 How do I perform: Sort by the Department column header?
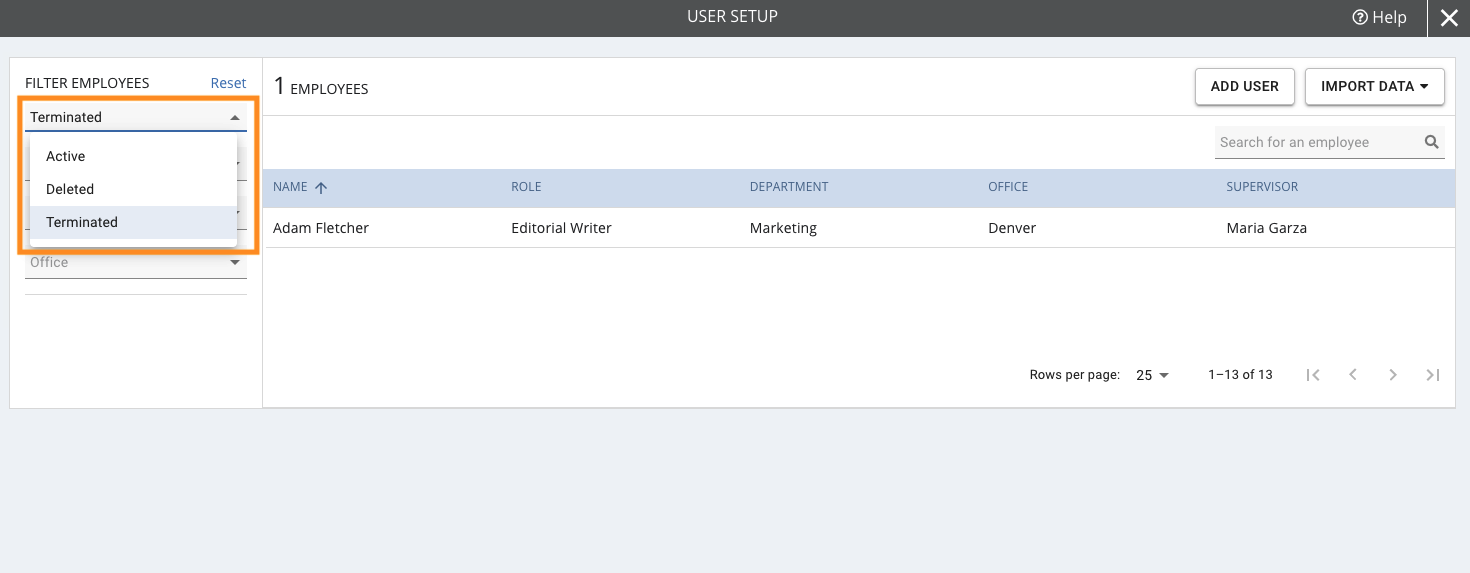pyautogui.click(x=789, y=187)
